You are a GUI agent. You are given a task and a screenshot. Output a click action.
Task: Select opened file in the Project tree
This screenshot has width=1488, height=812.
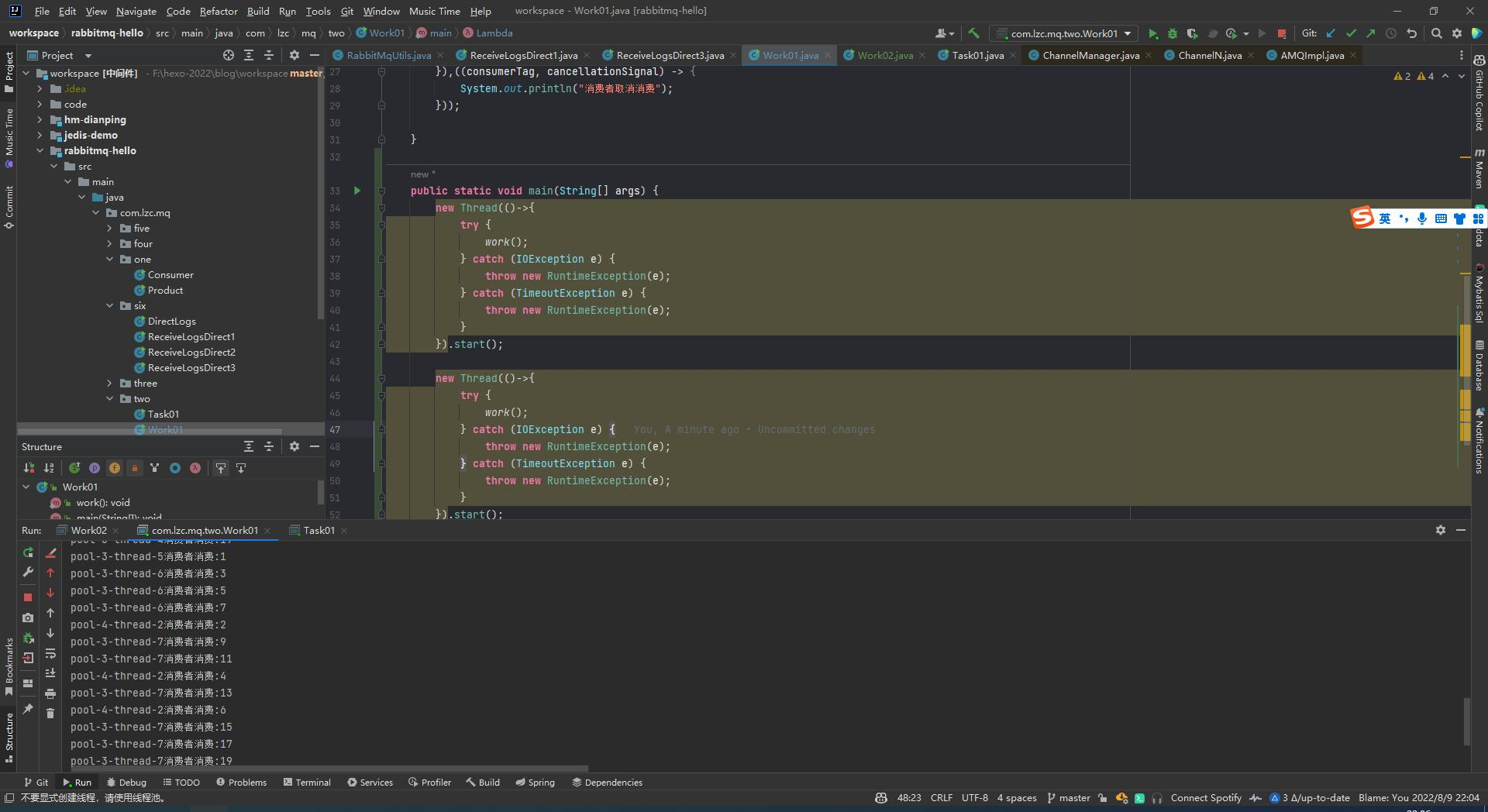(x=228, y=55)
